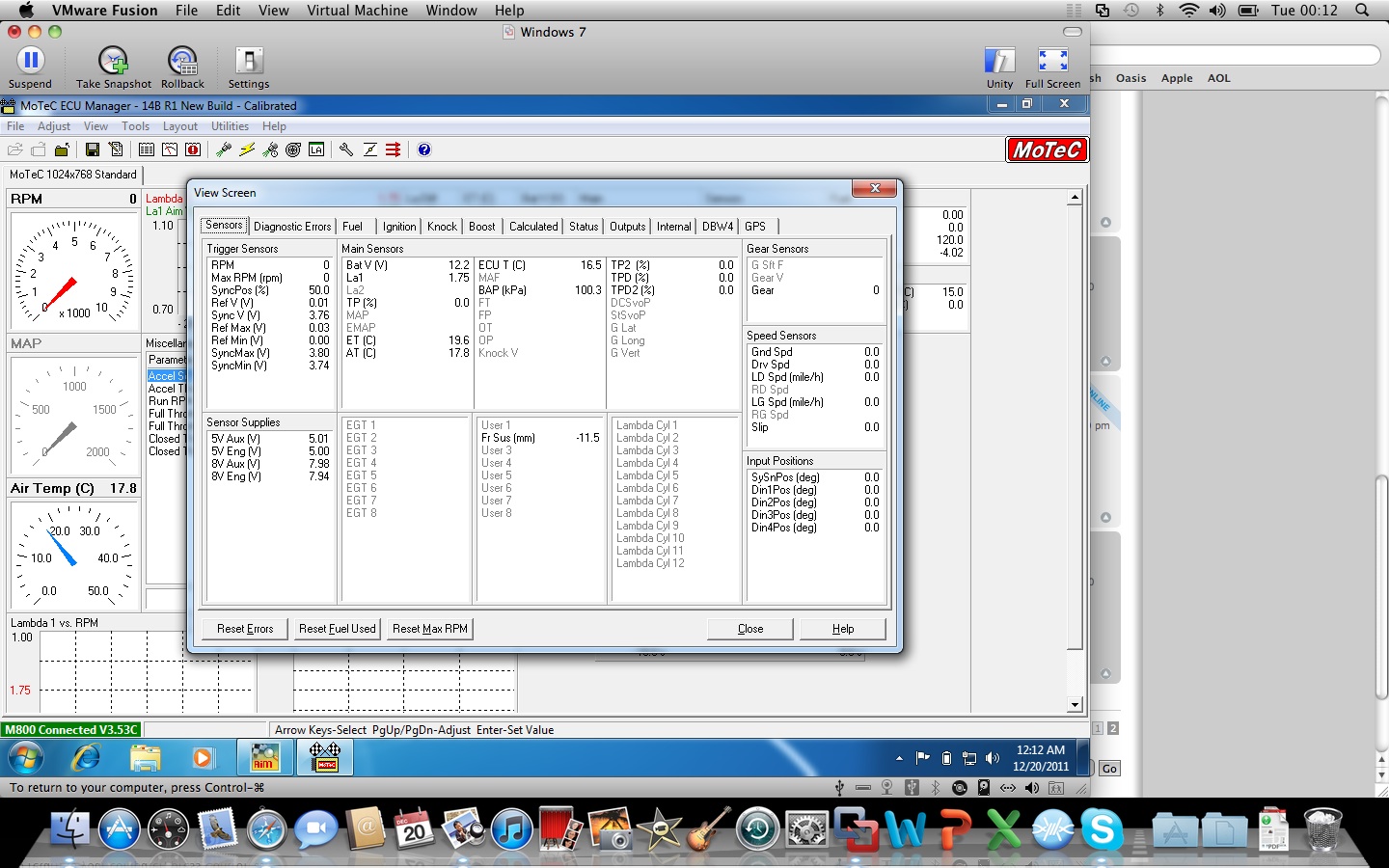The height and width of the screenshot is (868, 1389).
Task: Click the Take Snapshot button in VMware toolbar
Action: pos(112,61)
